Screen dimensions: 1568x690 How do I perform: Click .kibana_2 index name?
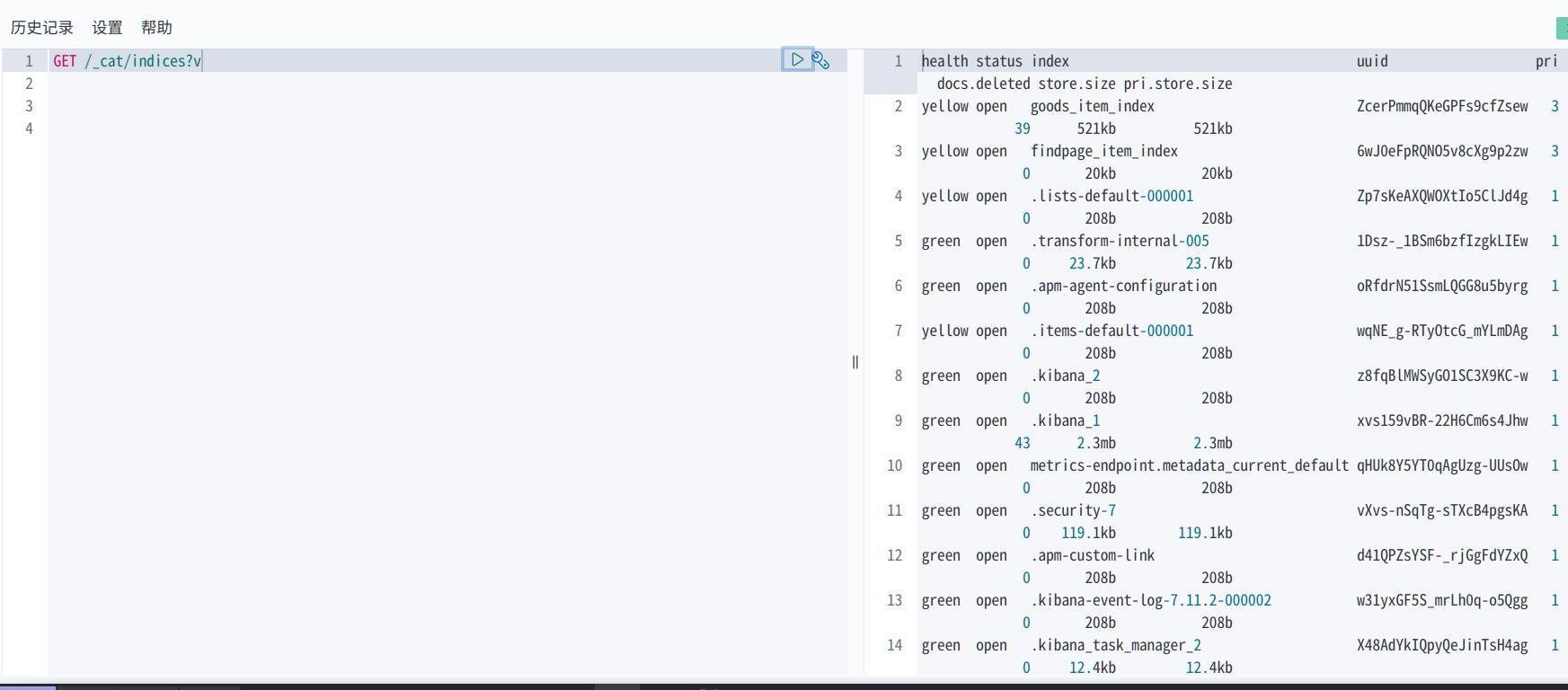coord(1066,376)
